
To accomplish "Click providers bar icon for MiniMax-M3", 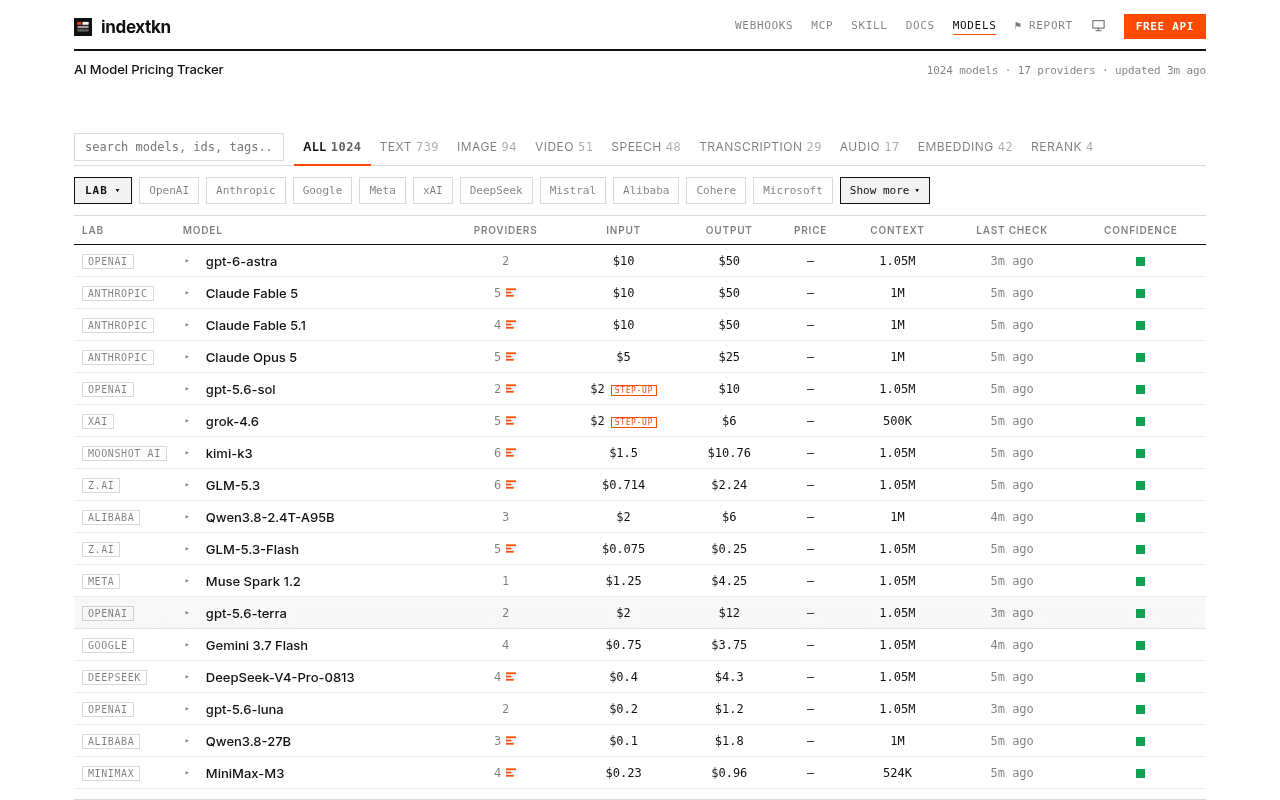I will [x=511, y=773].
